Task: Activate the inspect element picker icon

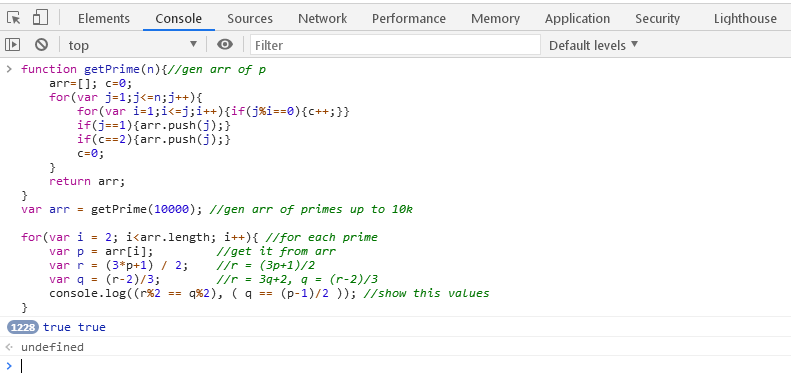Action: 14,18
